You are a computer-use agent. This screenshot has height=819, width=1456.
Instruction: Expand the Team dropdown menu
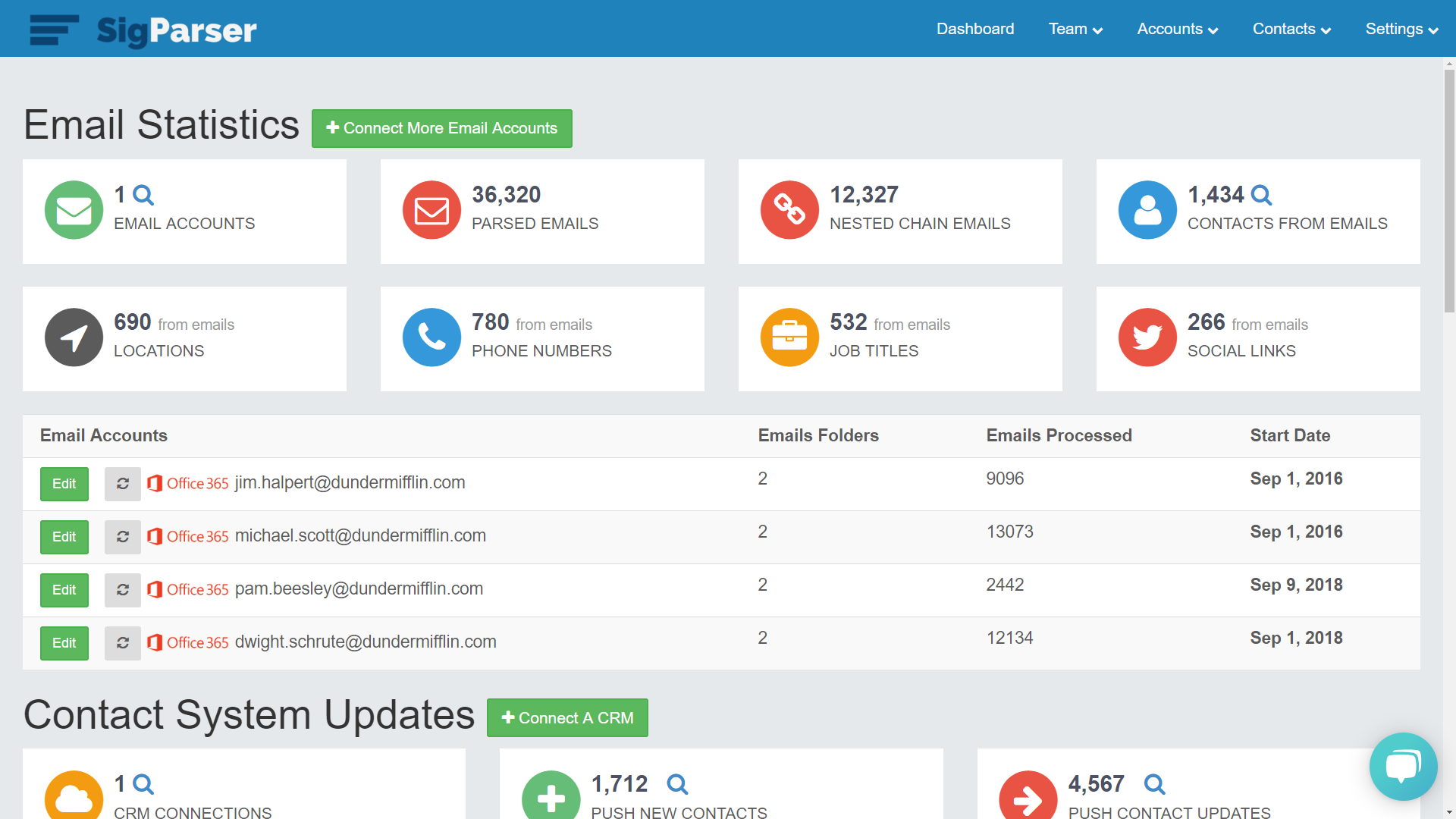click(x=1075, y=30)
